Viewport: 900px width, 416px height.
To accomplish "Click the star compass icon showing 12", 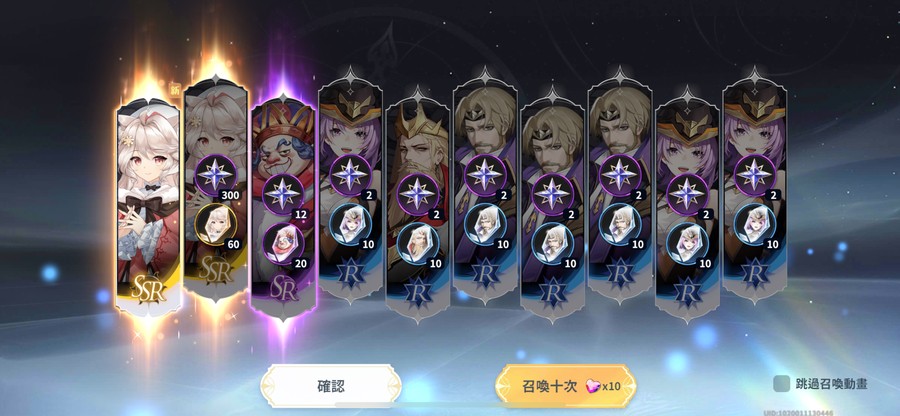I will point(282,195).
